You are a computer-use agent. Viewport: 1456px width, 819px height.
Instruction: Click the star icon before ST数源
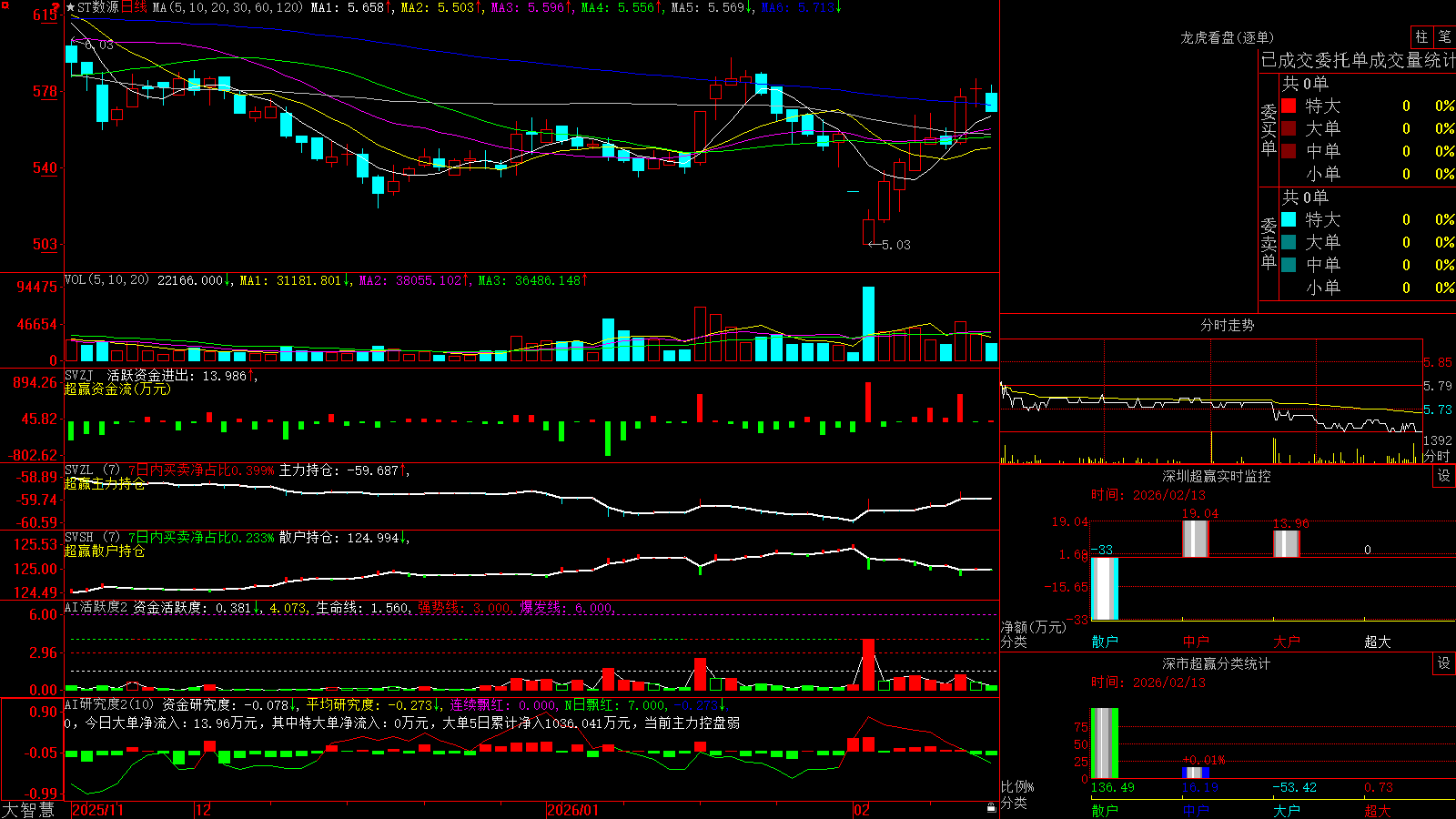[x=70, y=7]
